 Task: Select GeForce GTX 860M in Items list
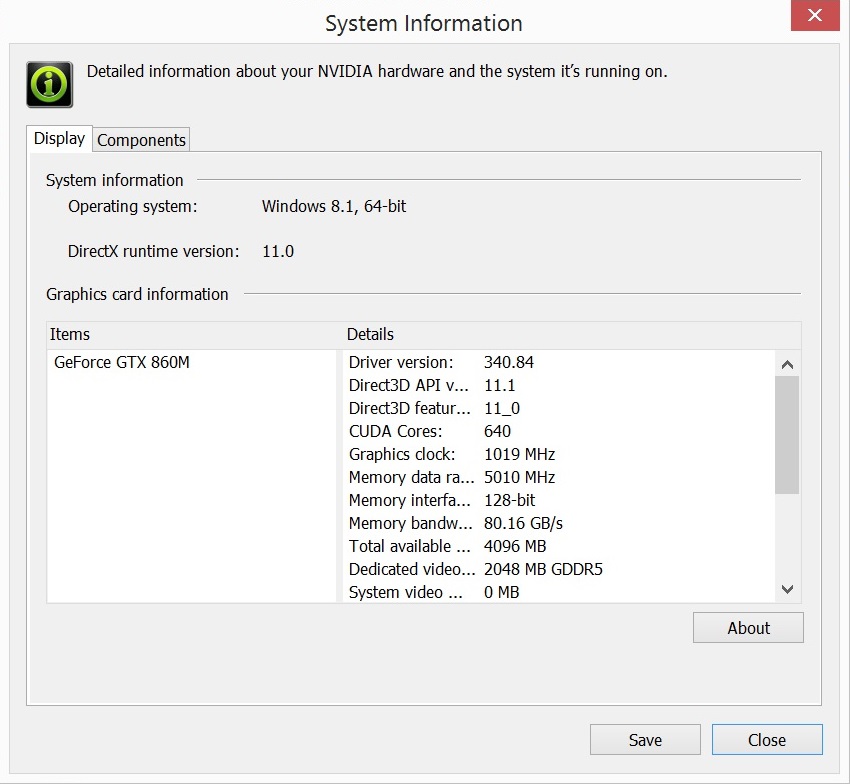(122, 362)
